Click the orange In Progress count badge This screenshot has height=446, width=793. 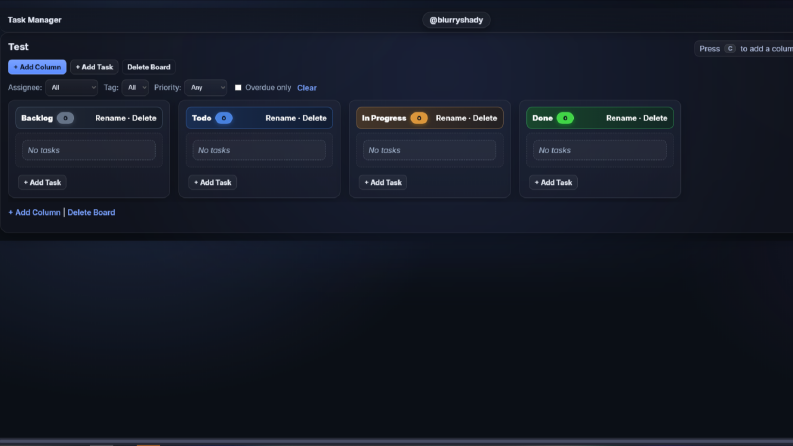(x=419, y=118)
